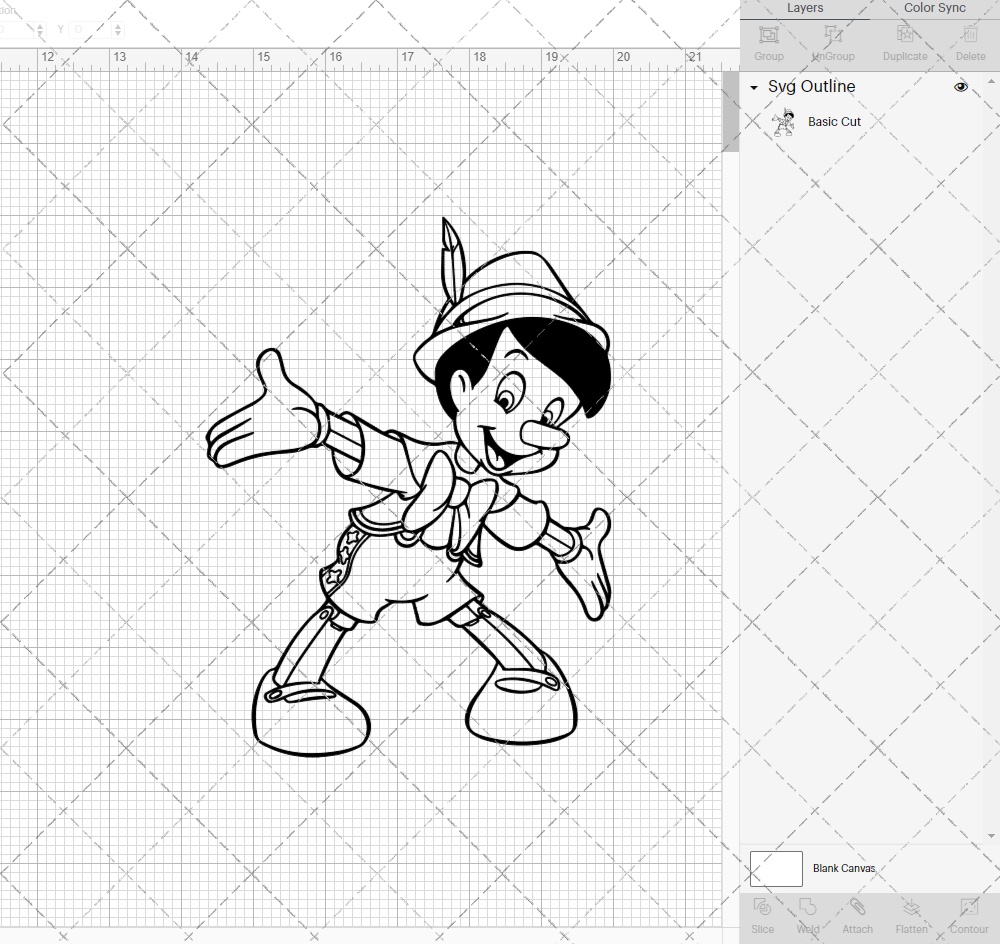Click the Duplicate icon

(905, 35)
